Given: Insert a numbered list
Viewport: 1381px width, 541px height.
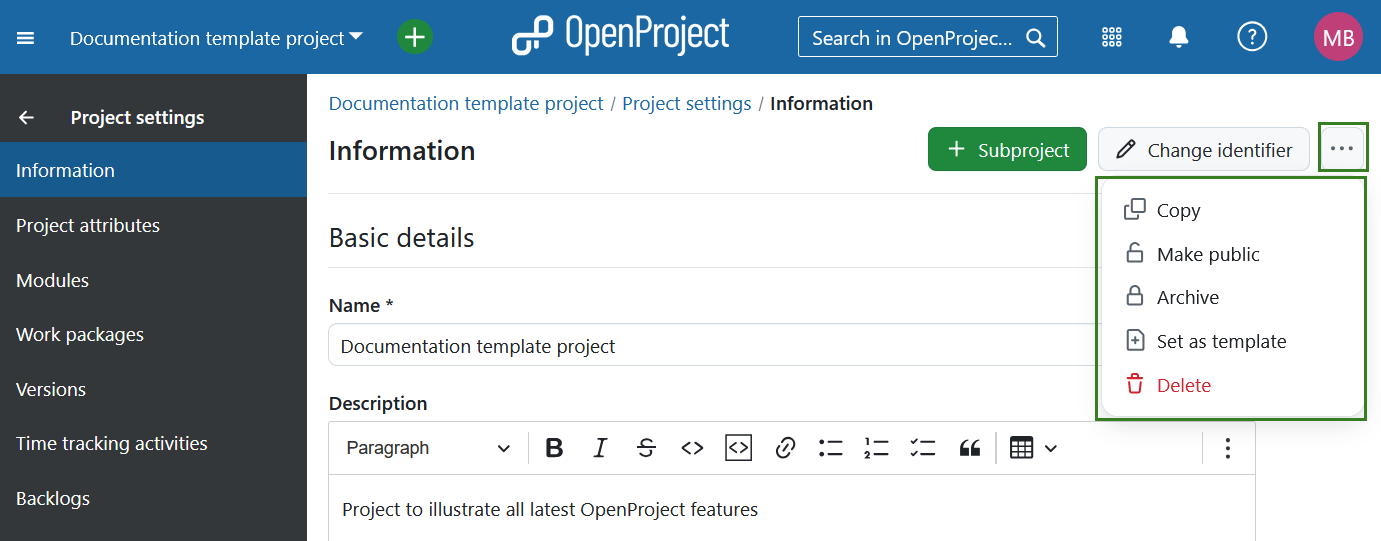Looking at the screenshot, I should [877, 448].
